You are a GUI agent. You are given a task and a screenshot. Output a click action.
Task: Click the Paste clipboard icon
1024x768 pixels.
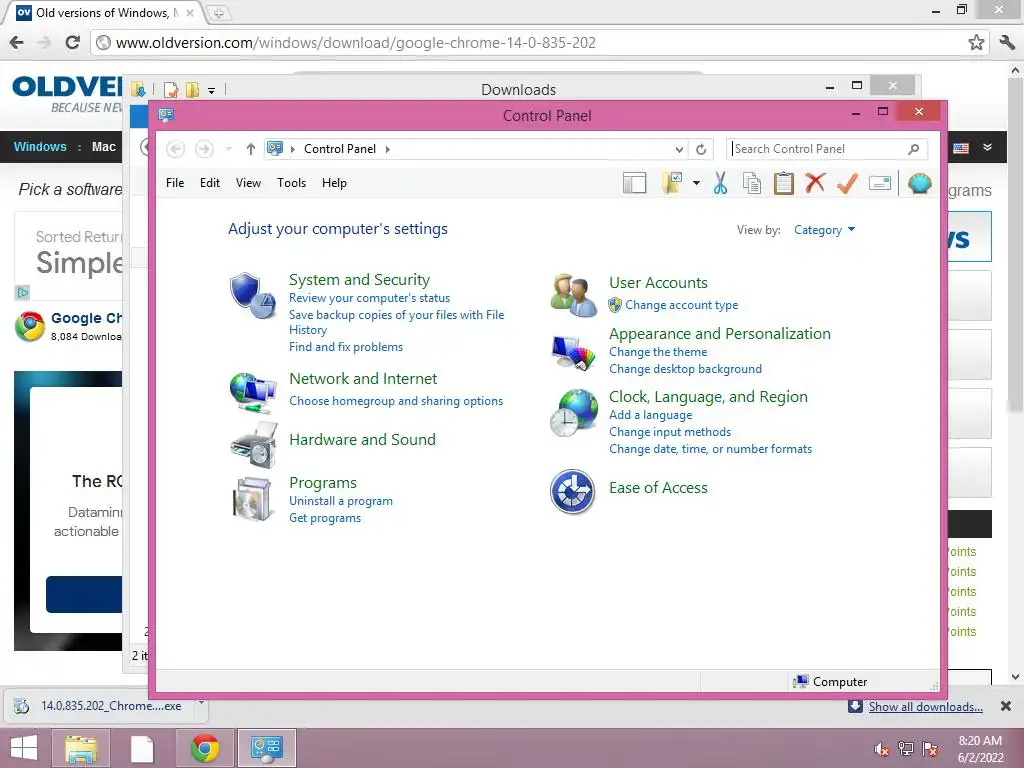[x=784, y=184]
